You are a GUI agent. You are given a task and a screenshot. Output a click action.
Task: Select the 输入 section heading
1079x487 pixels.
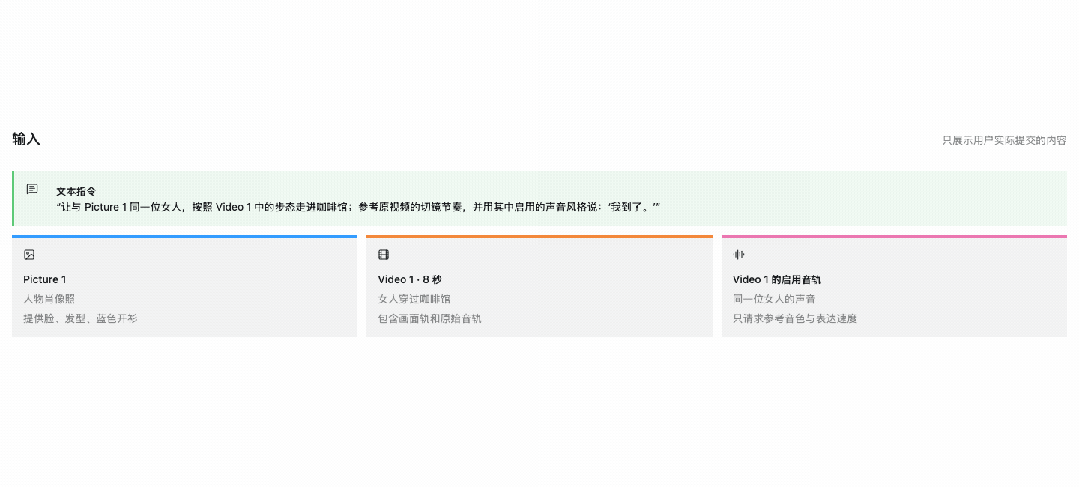(x=26, y=139)
